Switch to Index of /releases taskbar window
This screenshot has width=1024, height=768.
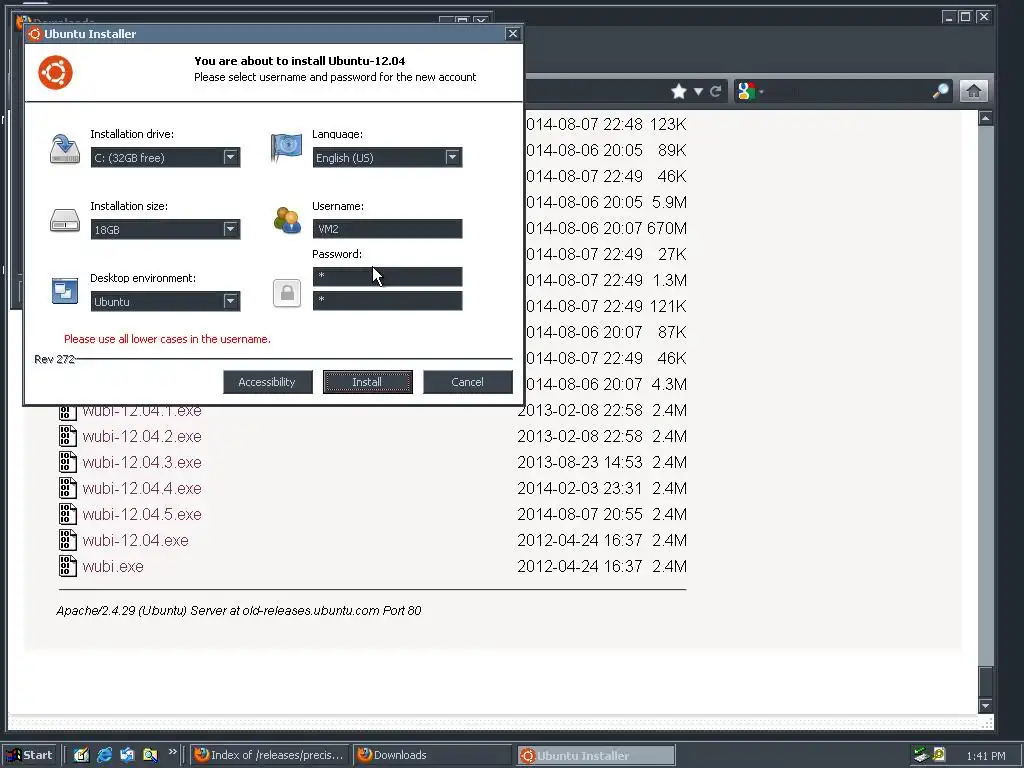270,756
